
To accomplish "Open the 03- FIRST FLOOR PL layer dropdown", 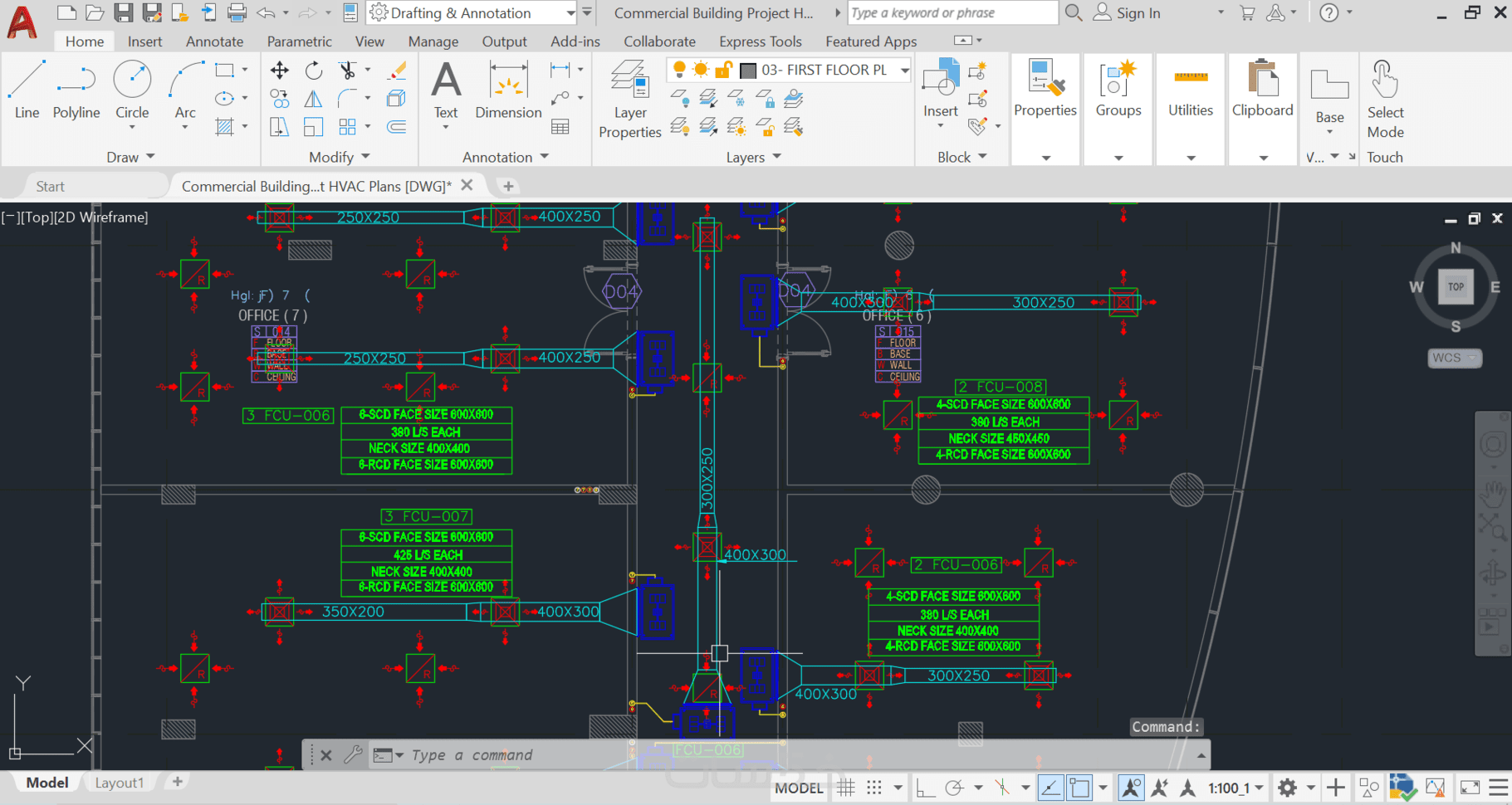I will click(x=904, y=71).
